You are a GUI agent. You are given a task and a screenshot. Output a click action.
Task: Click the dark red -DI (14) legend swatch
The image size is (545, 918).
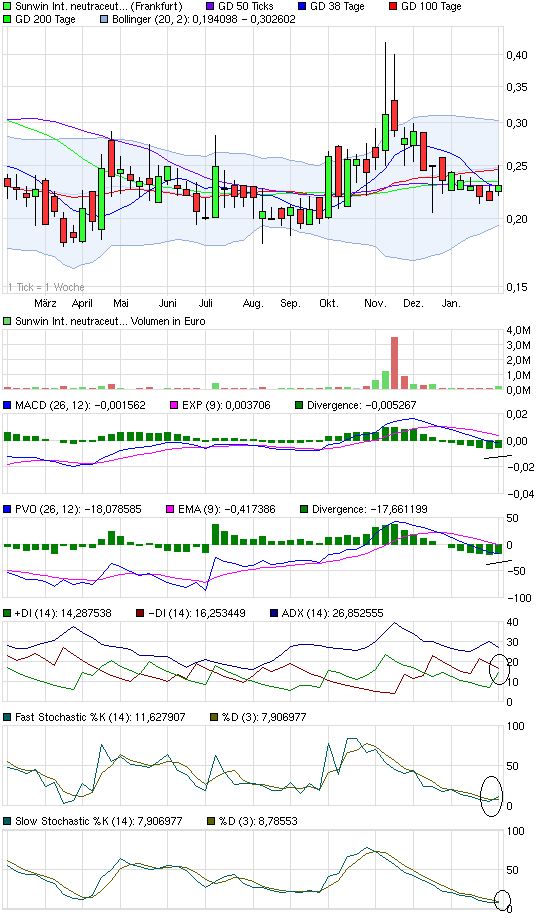[140, 614]
